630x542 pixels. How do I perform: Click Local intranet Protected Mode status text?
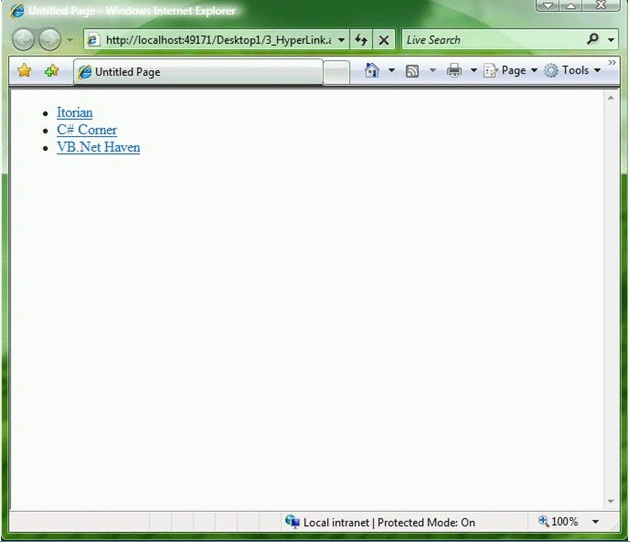click(389, 522)
